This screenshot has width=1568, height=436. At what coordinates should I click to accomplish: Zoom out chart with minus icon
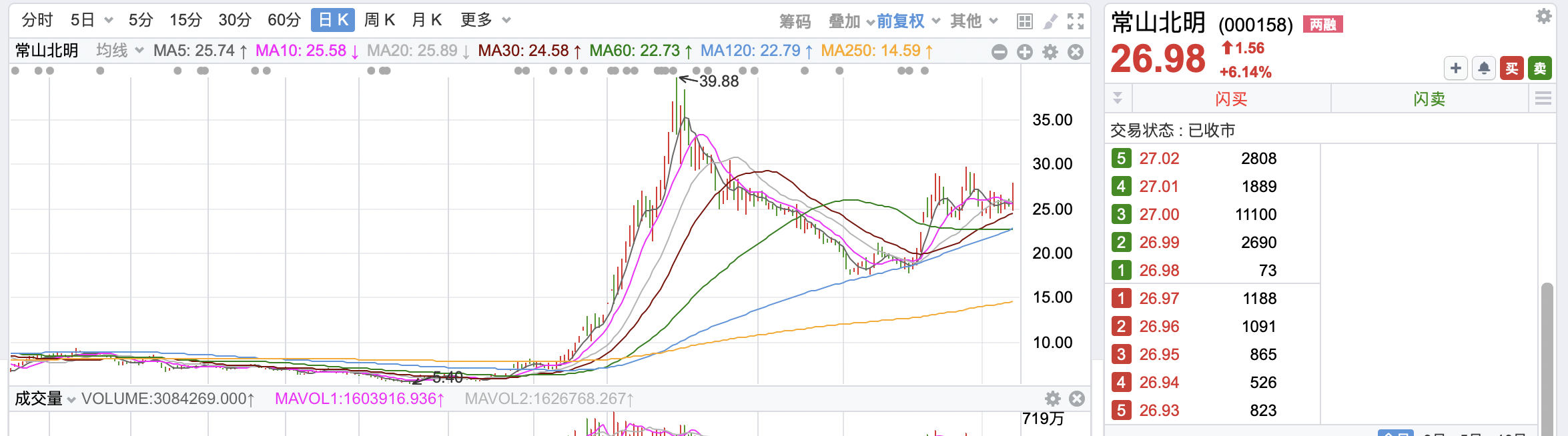[x=1000, y=52]
